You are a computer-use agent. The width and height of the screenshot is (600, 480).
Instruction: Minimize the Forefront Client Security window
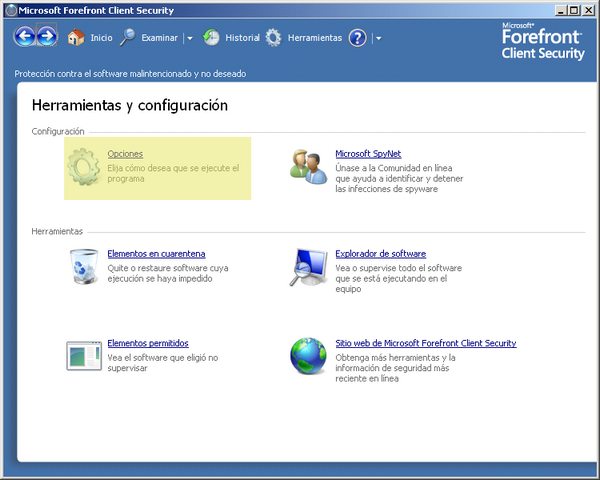(560, 10)
